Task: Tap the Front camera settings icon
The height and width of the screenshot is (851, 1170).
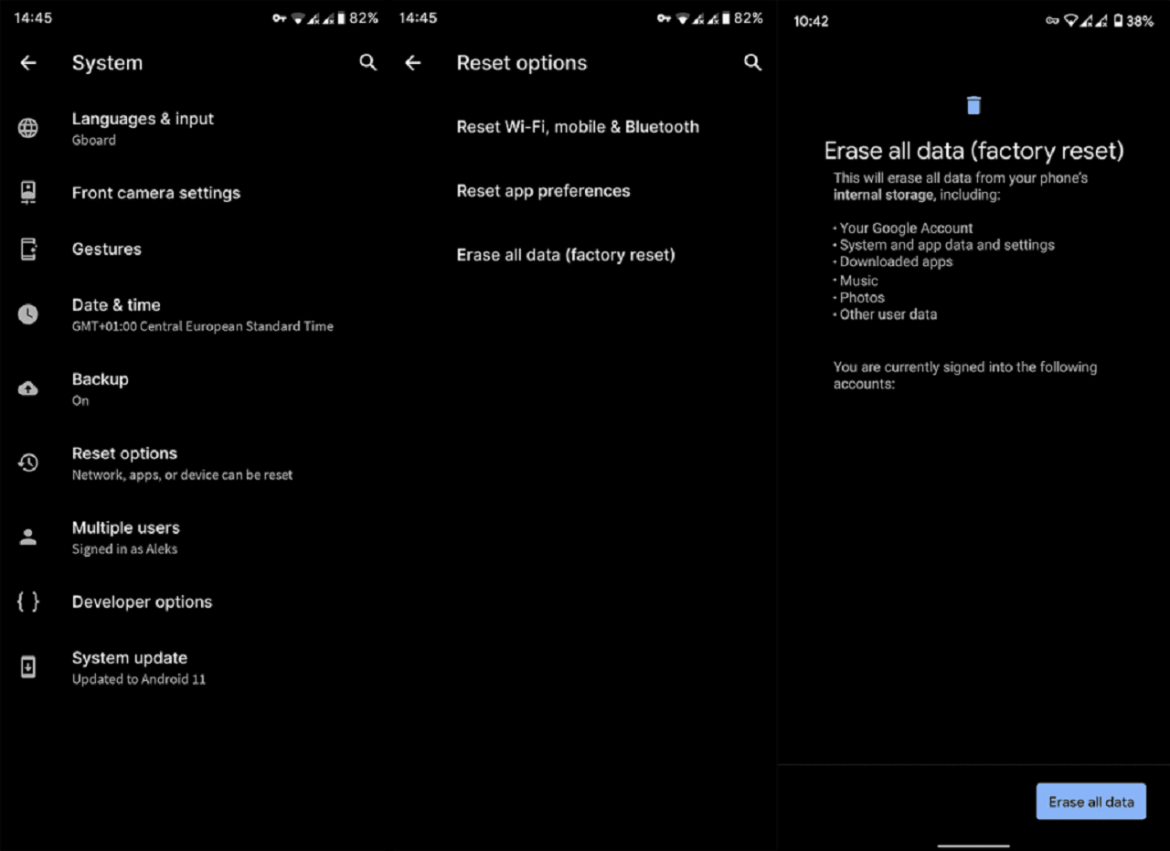Action: 28,192
